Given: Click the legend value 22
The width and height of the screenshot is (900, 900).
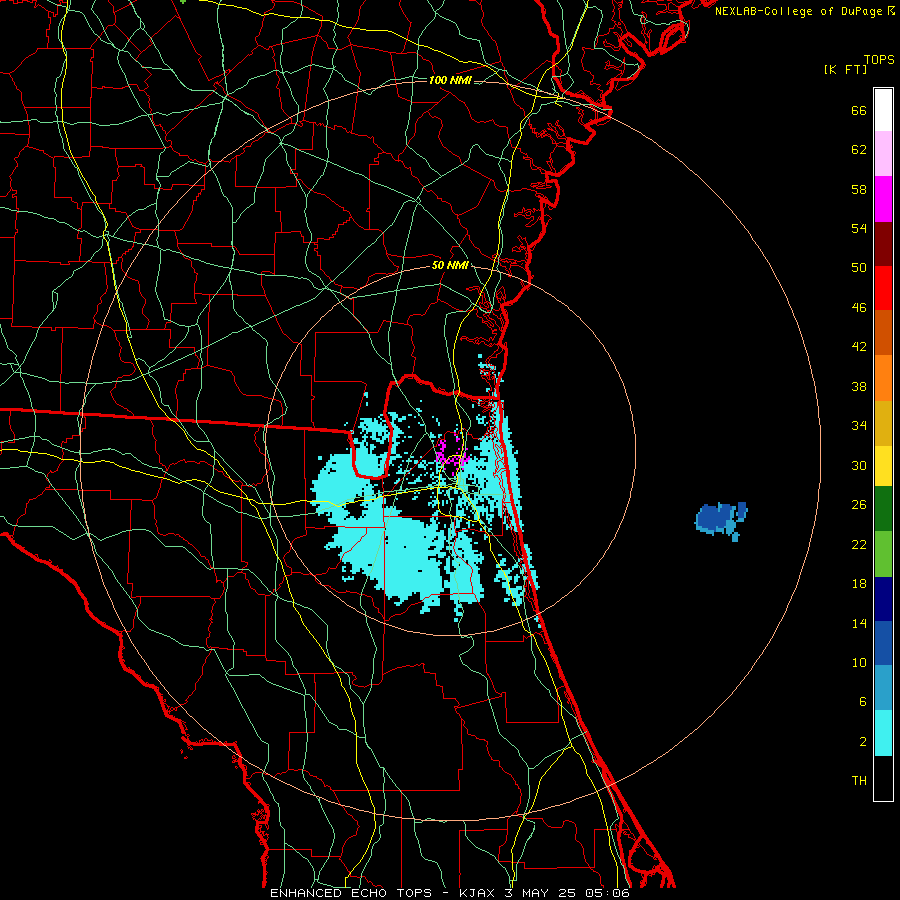Looking at the screenshot, I should 859,544.
